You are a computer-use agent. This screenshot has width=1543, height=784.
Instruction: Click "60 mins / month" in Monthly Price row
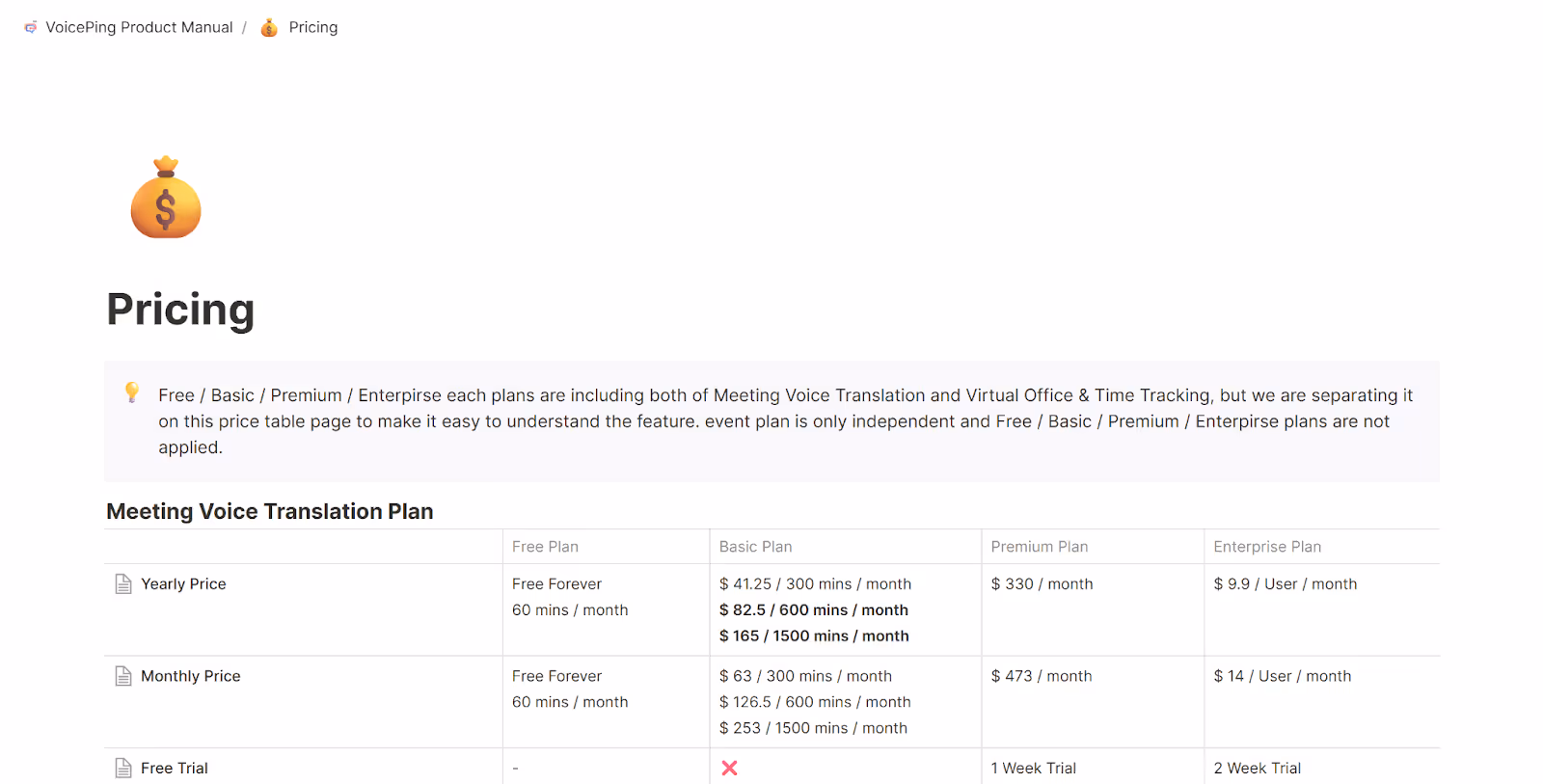570,702
